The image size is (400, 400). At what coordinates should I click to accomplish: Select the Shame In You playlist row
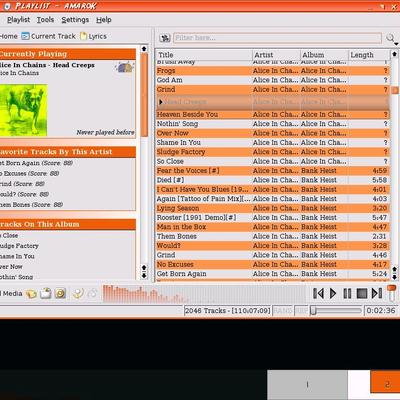click(x=273, y=142)
